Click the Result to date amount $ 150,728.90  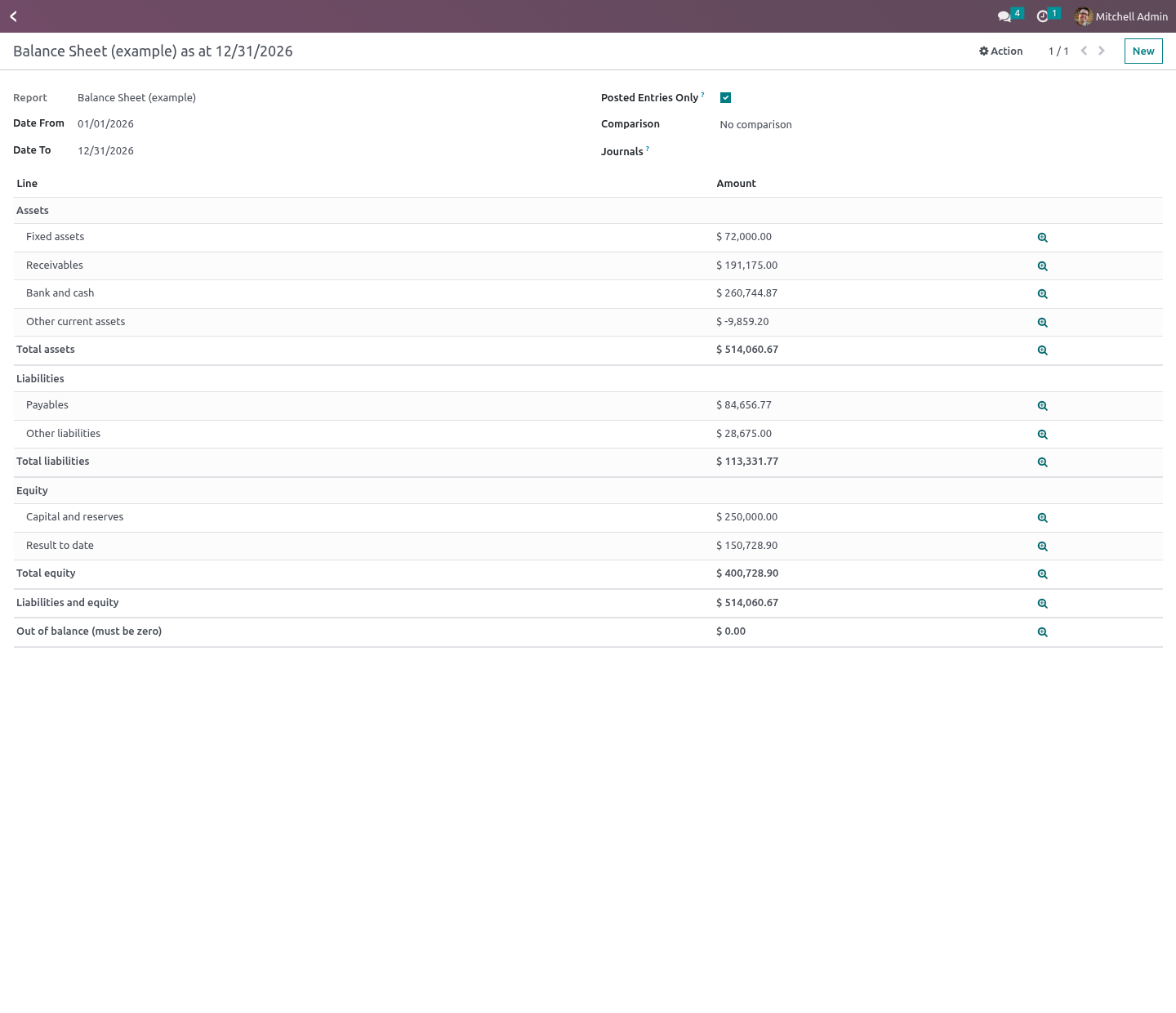pyautogui.click(x=746, y=546)
